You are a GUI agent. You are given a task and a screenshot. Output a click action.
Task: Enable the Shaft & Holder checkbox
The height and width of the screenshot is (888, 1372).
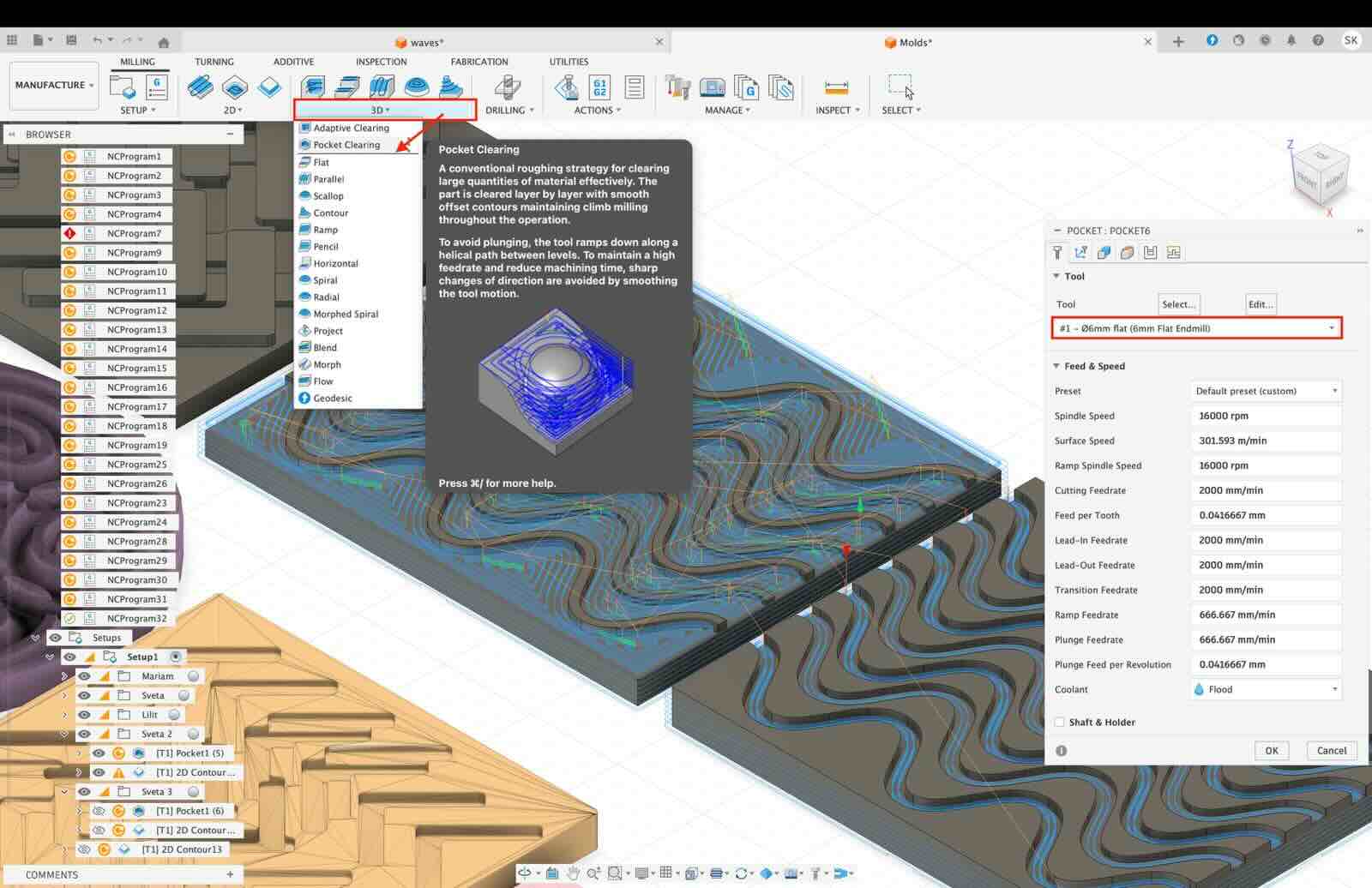pyautogui.click(x=1060, y=722)
